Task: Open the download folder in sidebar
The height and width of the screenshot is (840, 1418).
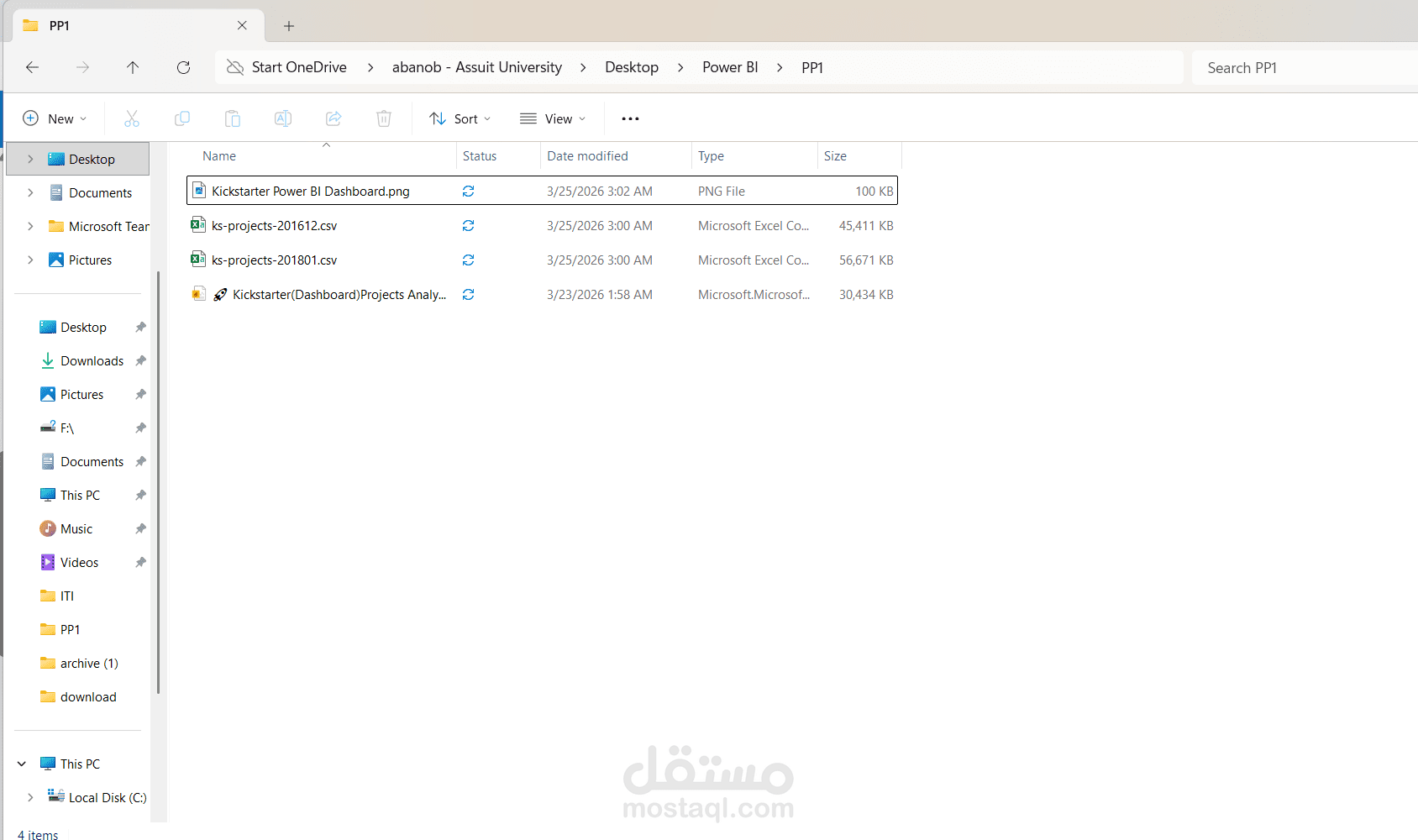Action: 78,697
